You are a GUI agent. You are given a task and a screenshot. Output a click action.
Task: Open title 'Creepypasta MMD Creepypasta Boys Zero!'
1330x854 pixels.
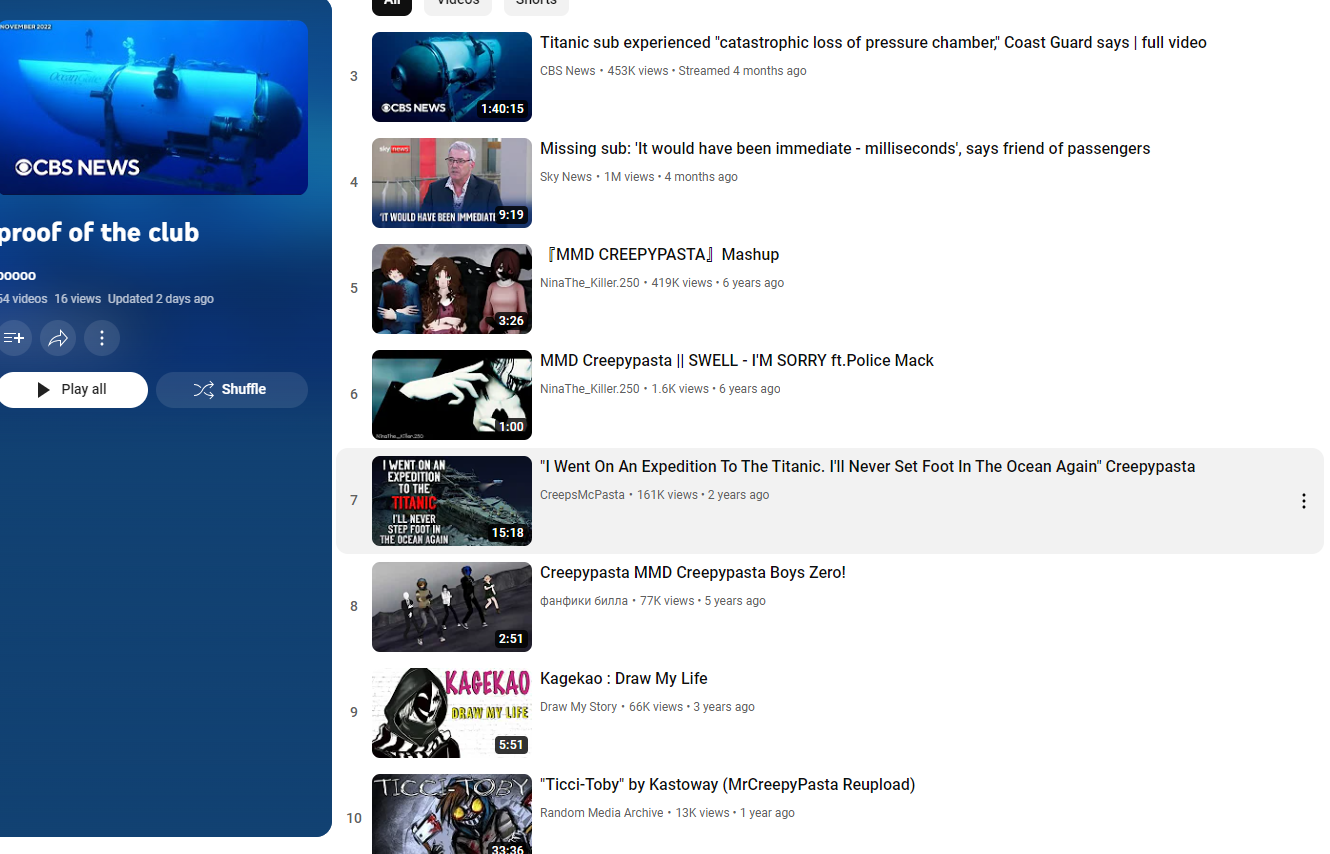pos(693,573)
